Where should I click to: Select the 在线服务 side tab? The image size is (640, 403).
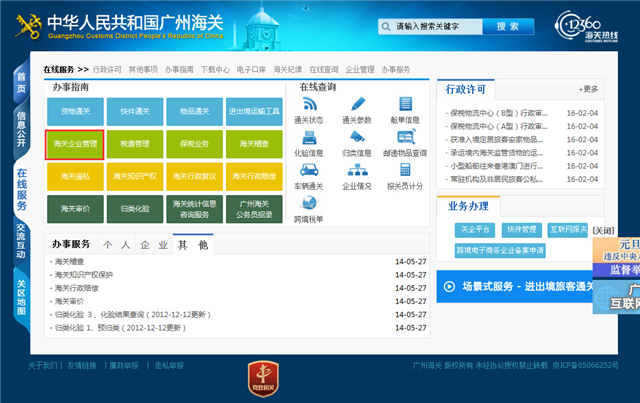coord(22,189)
